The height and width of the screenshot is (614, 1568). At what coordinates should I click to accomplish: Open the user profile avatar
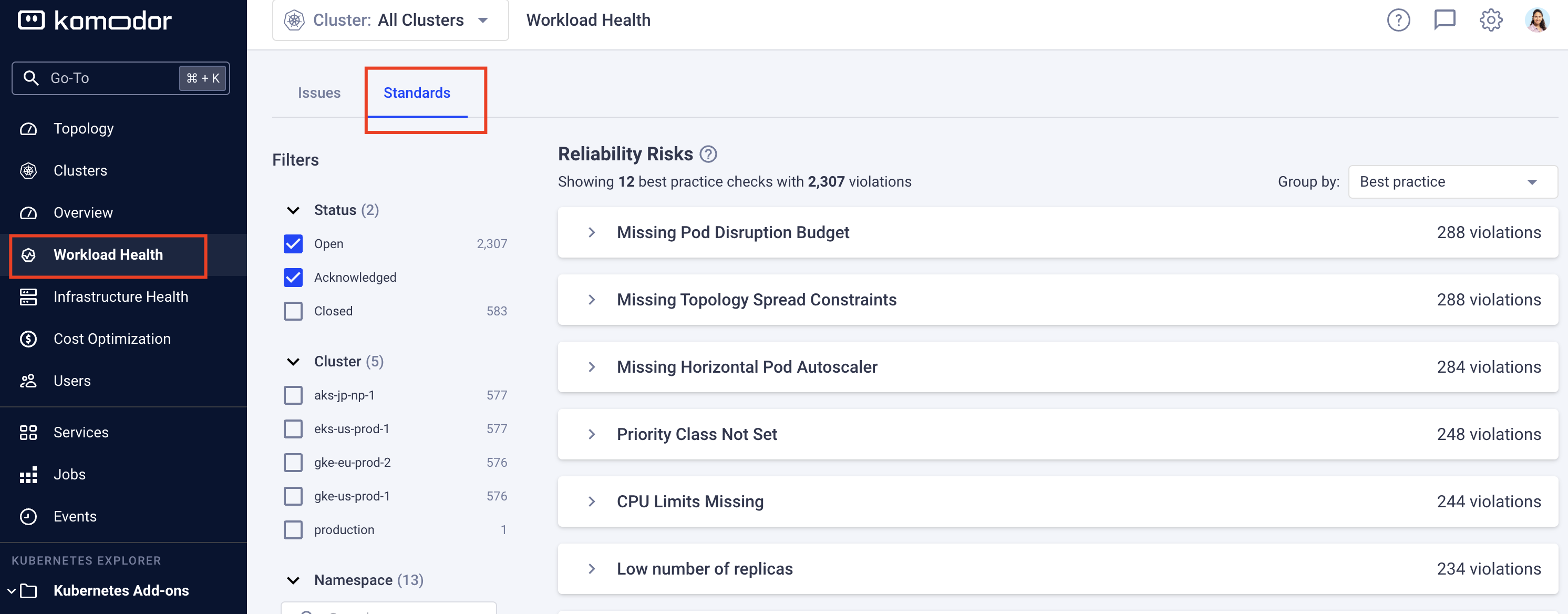click(1537, 20)
